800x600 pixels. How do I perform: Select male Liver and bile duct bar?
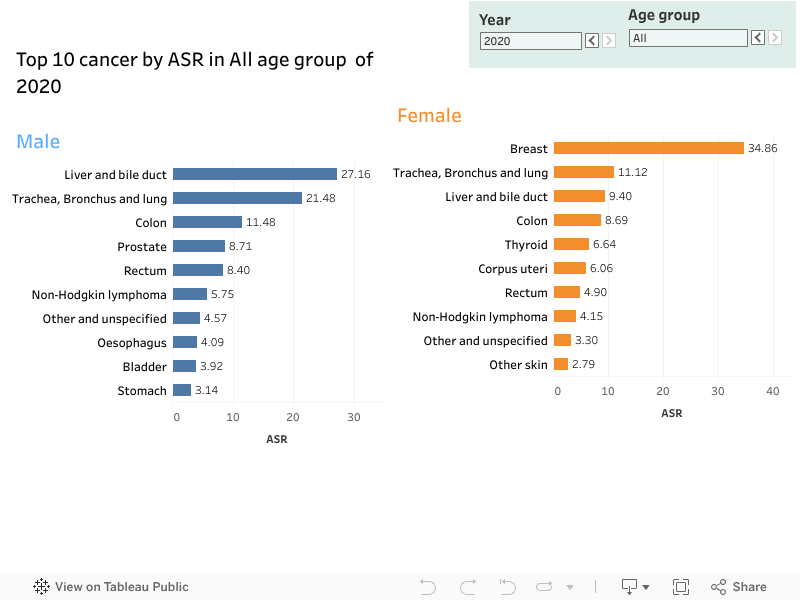pyautogui.click(x=254, y=174)
